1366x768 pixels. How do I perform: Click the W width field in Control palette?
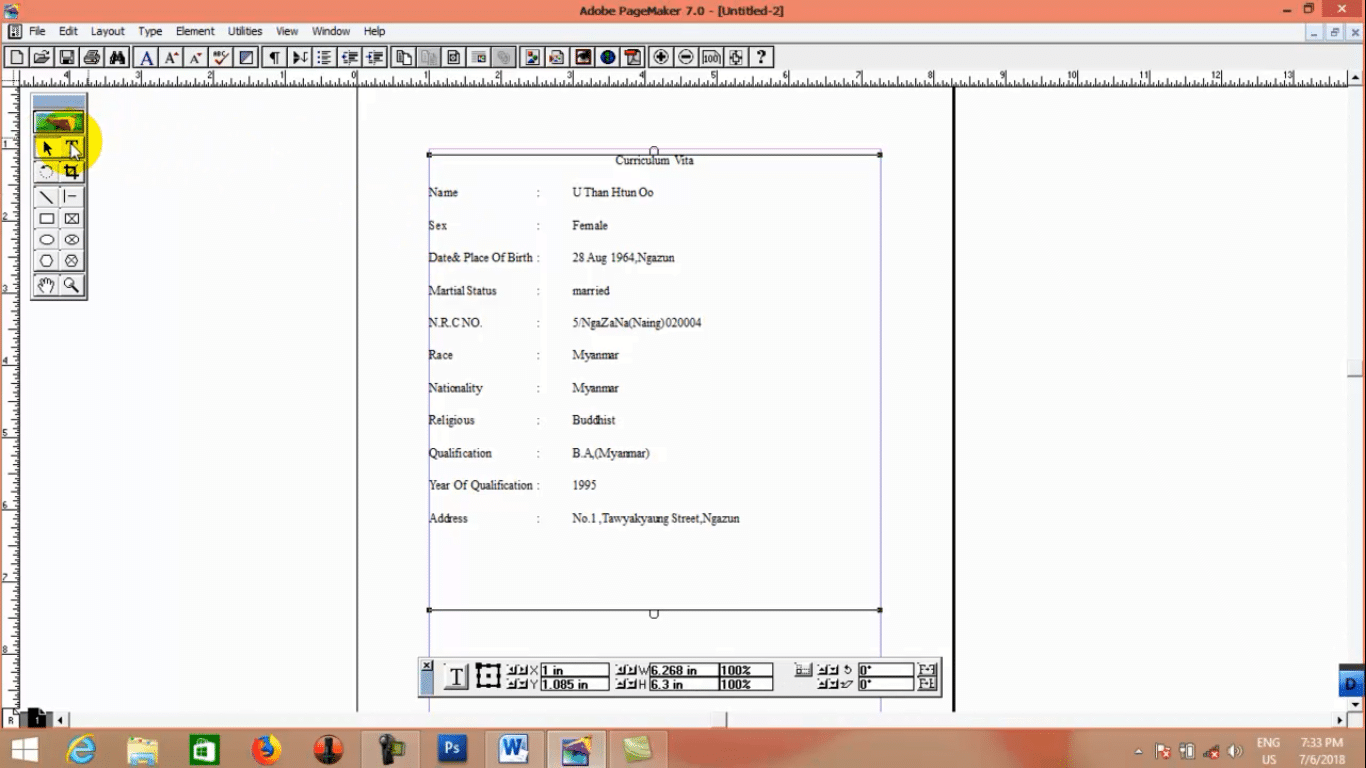[685, 670]
